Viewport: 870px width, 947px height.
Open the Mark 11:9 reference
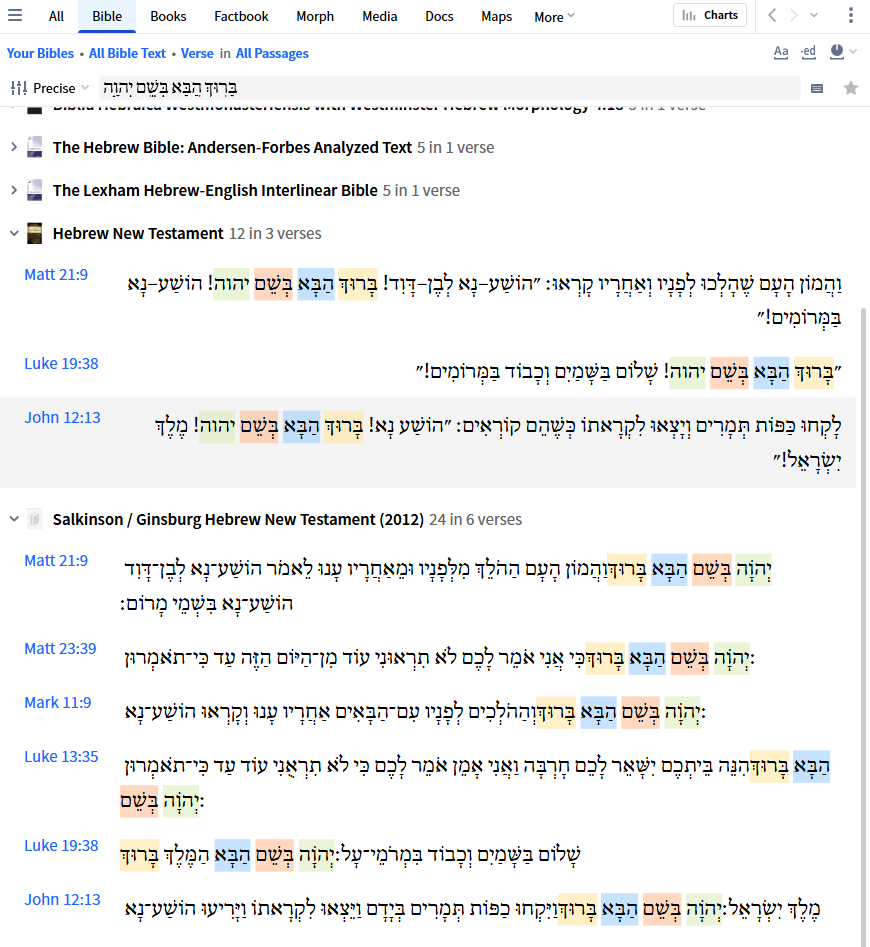coord(57,702)
